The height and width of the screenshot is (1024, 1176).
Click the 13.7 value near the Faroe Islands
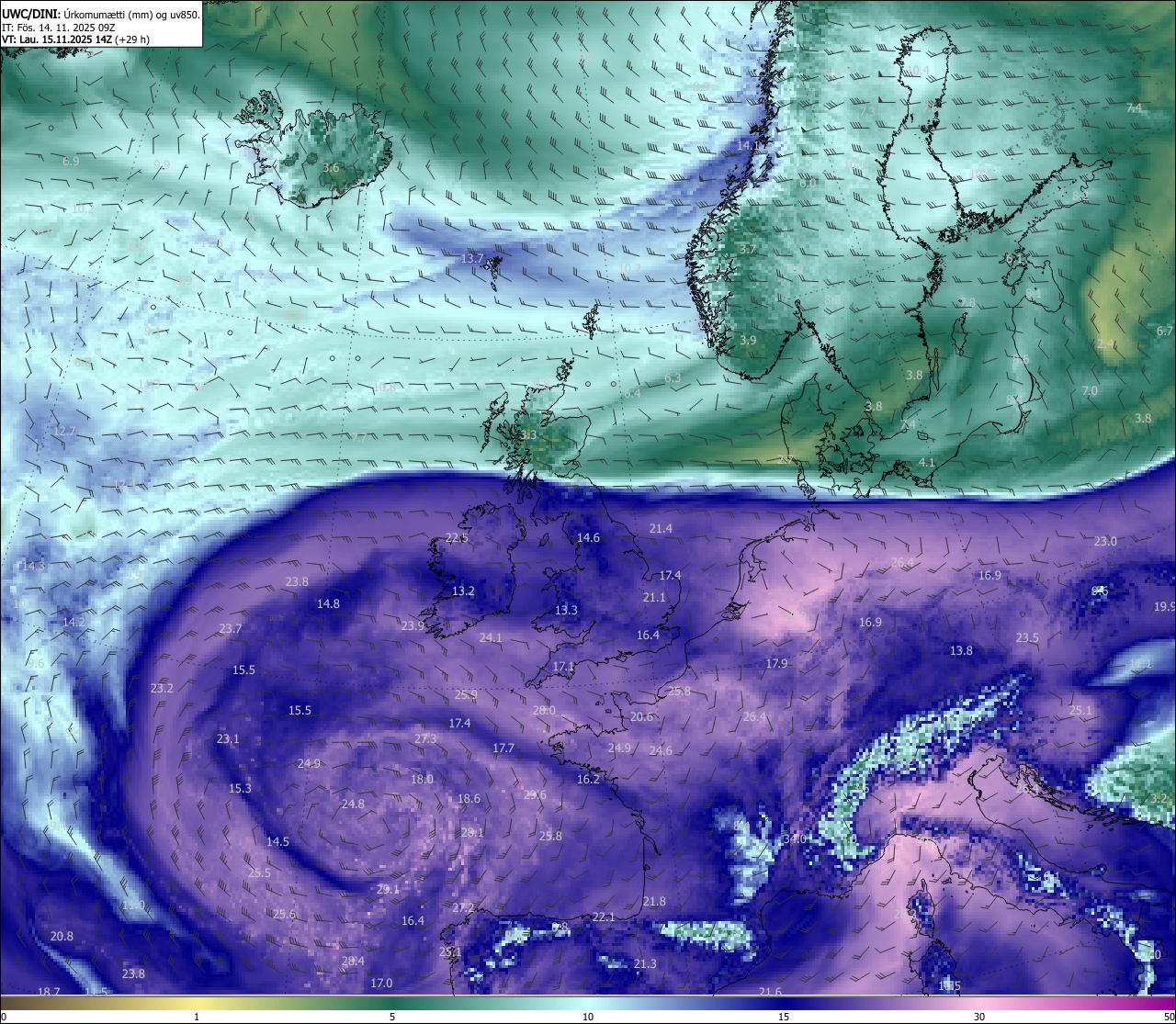pyautogui.click(x=472, y=259)
